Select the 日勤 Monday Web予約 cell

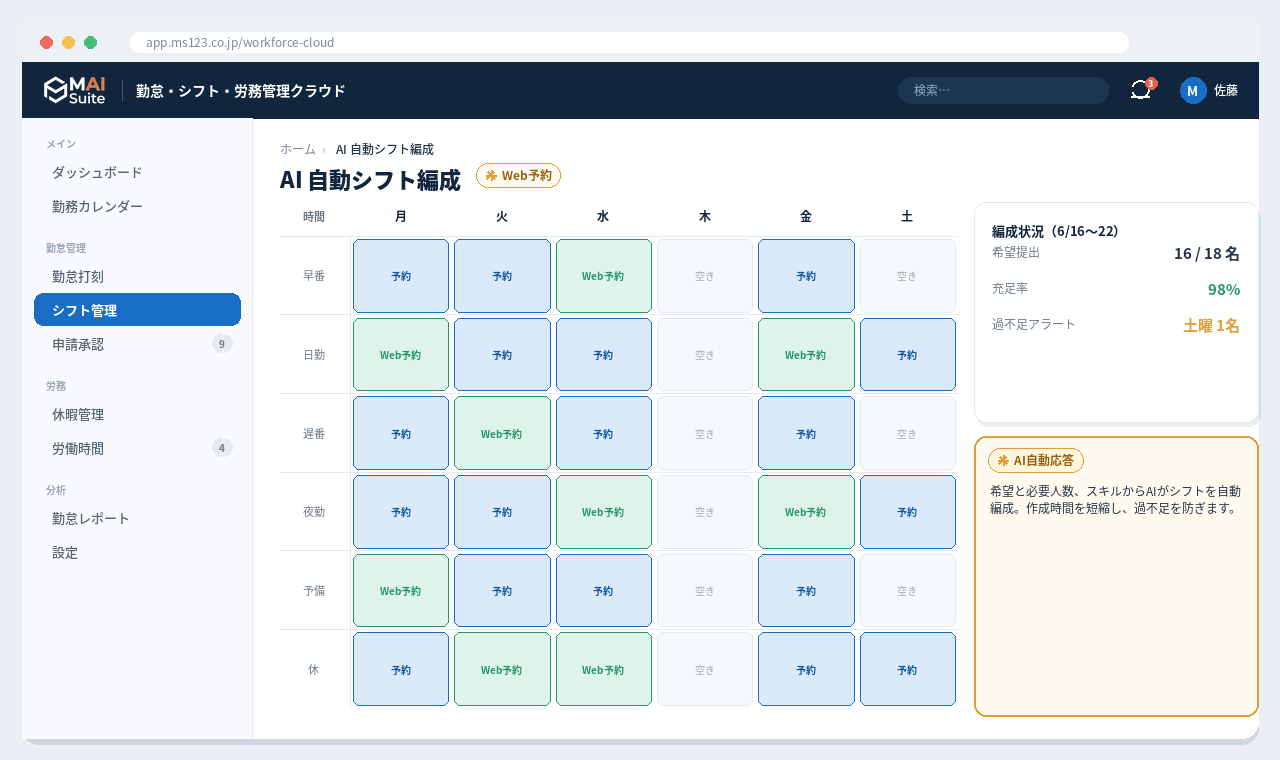pos(401,355)
